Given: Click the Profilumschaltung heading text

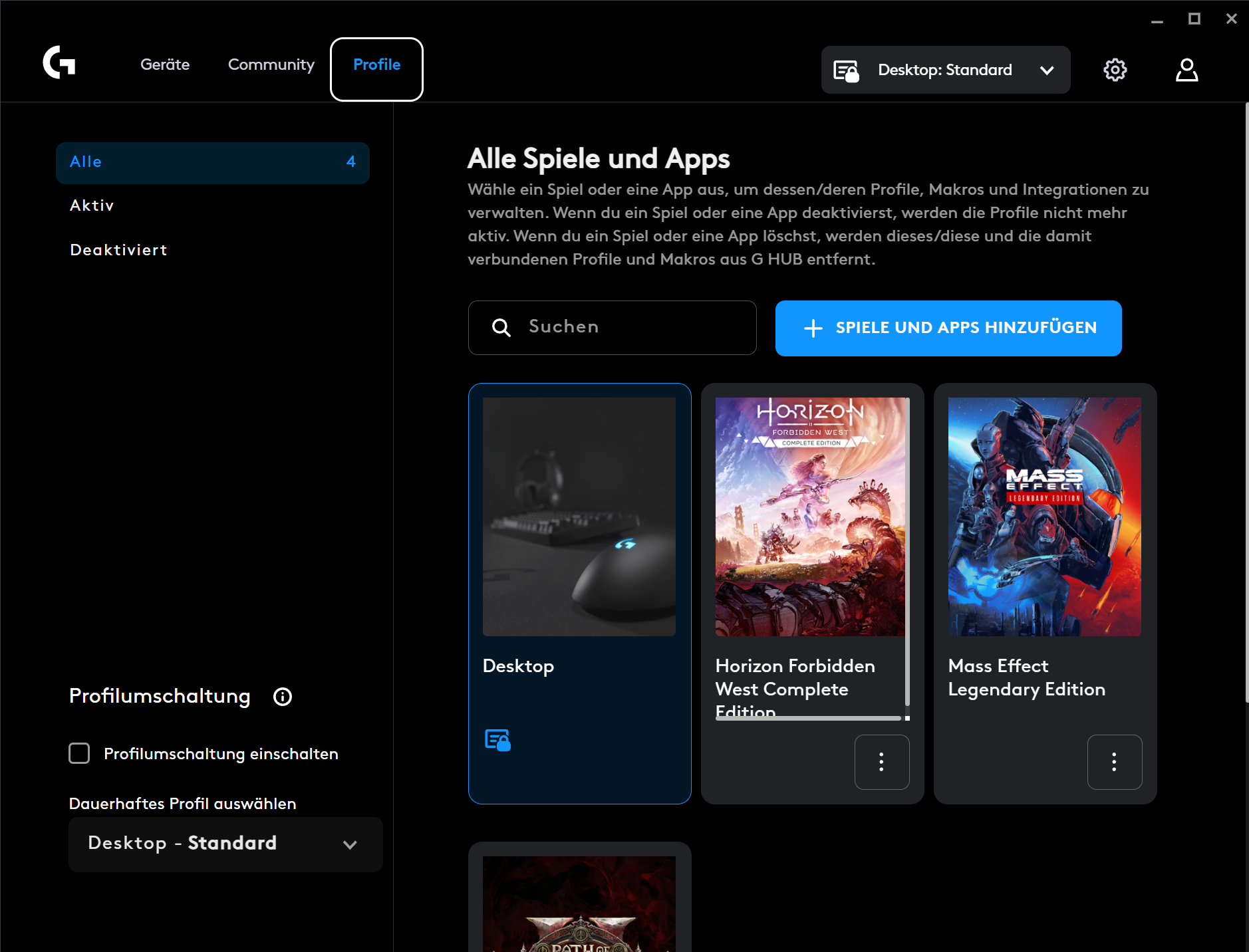Looking at the screenshot, I should (160, 696).
